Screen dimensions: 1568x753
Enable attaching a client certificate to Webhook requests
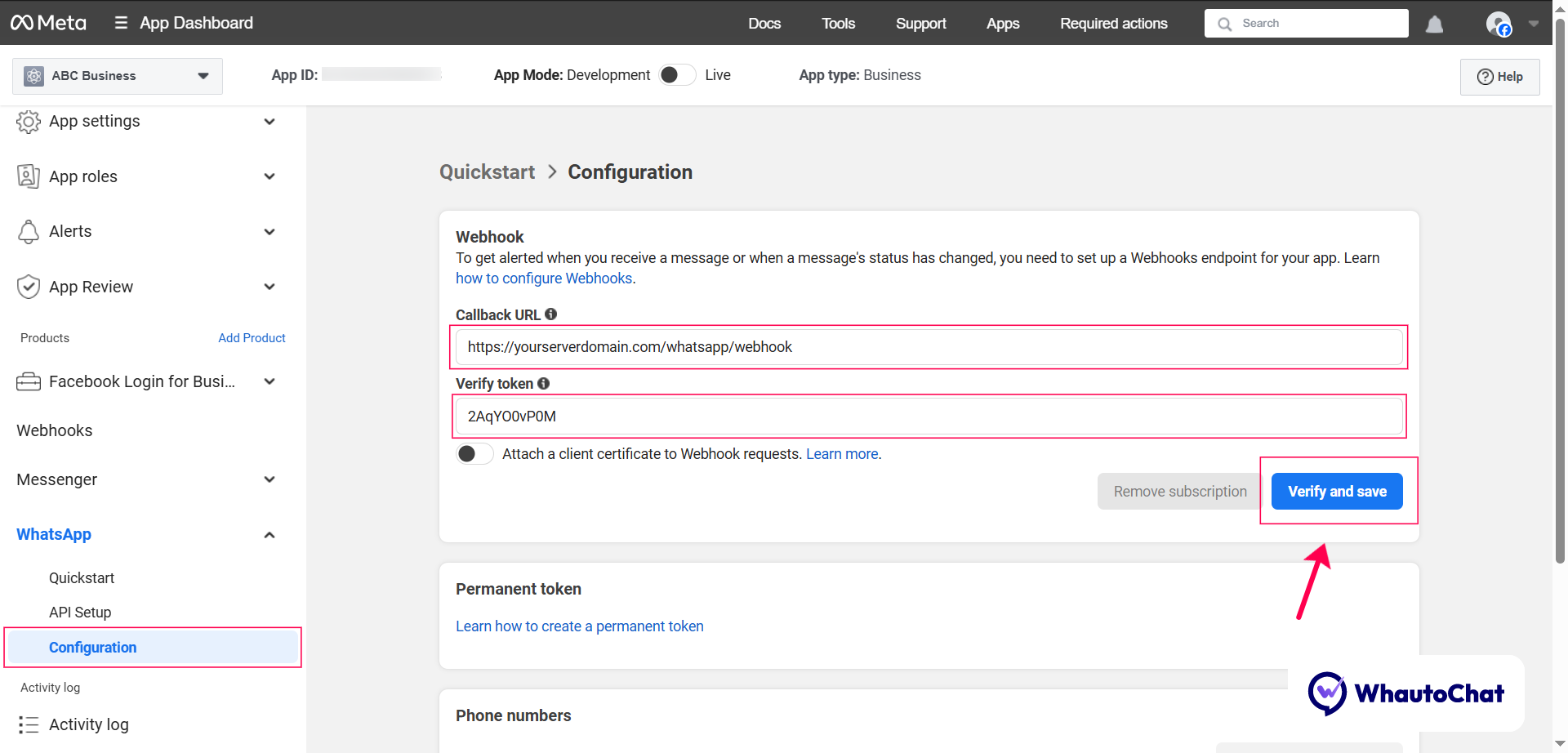tap(474, 453)
